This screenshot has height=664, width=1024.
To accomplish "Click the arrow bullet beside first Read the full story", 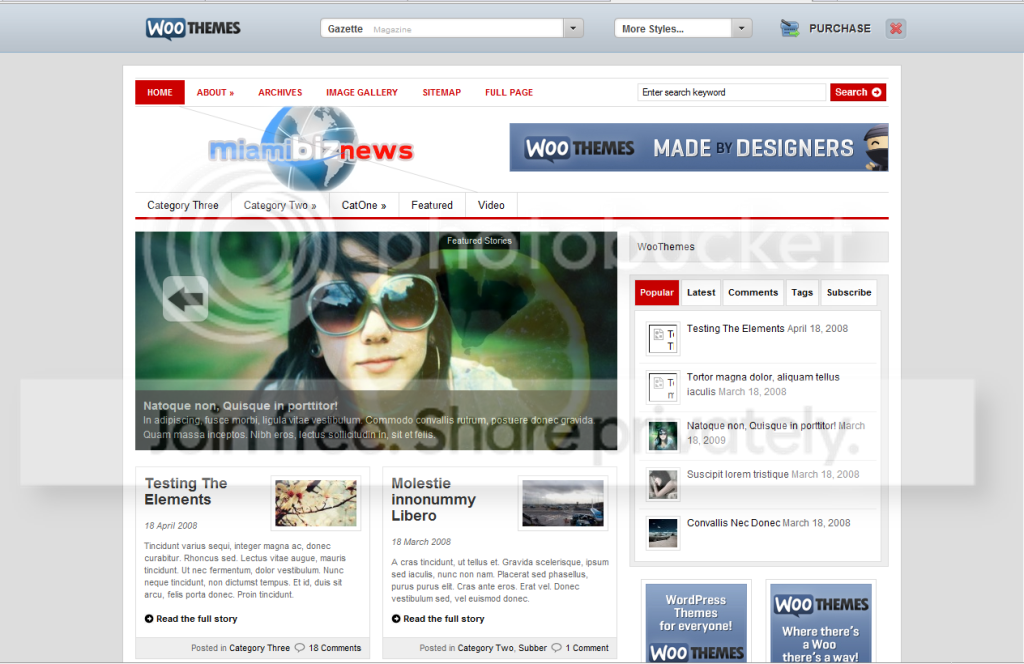I will (x=149, y=618).
